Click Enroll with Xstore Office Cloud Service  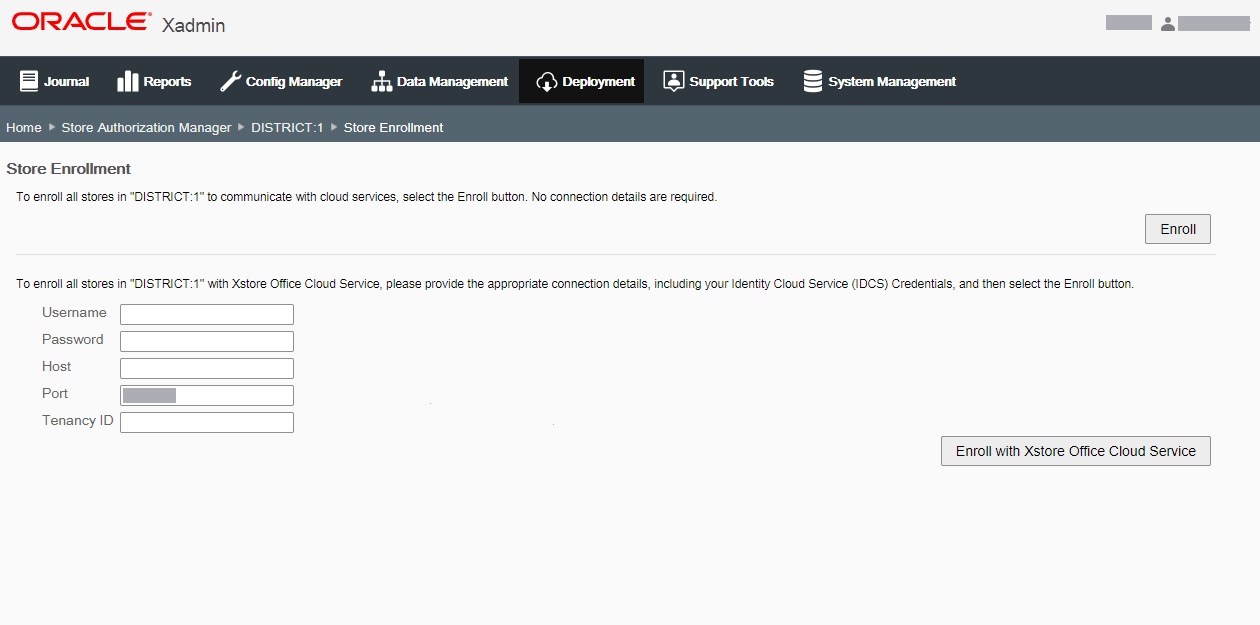pyautogui.click(x=1076, y=451)
